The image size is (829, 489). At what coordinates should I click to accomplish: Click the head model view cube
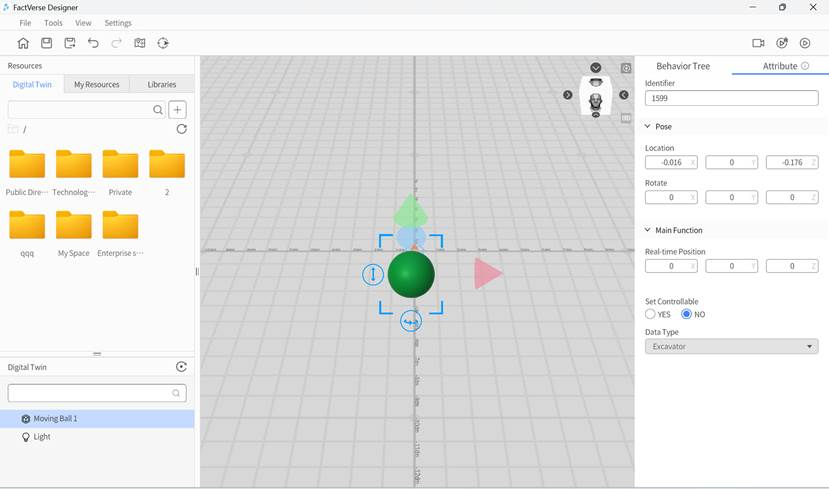click(596, 102)
